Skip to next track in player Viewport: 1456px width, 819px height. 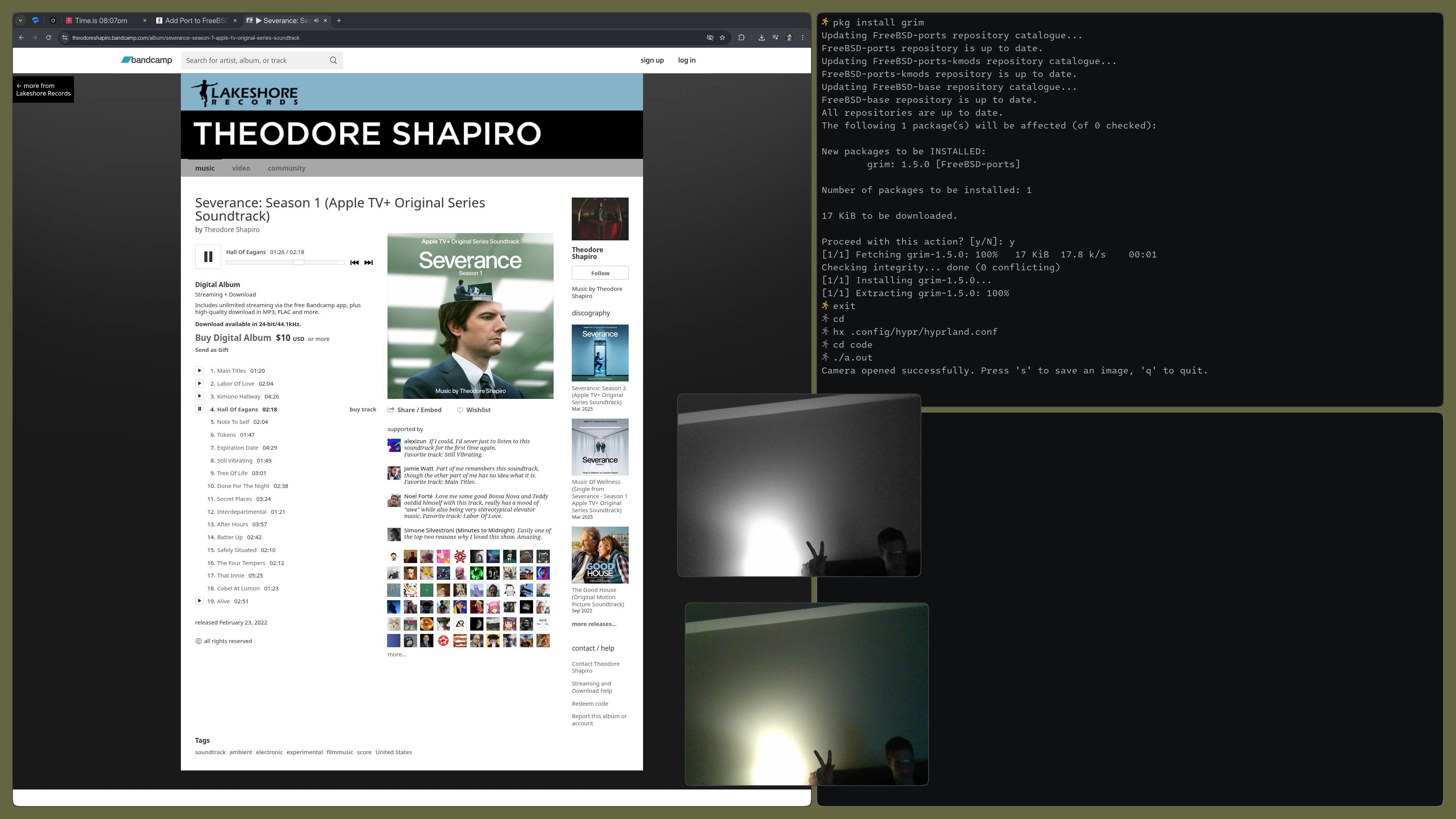369,262
